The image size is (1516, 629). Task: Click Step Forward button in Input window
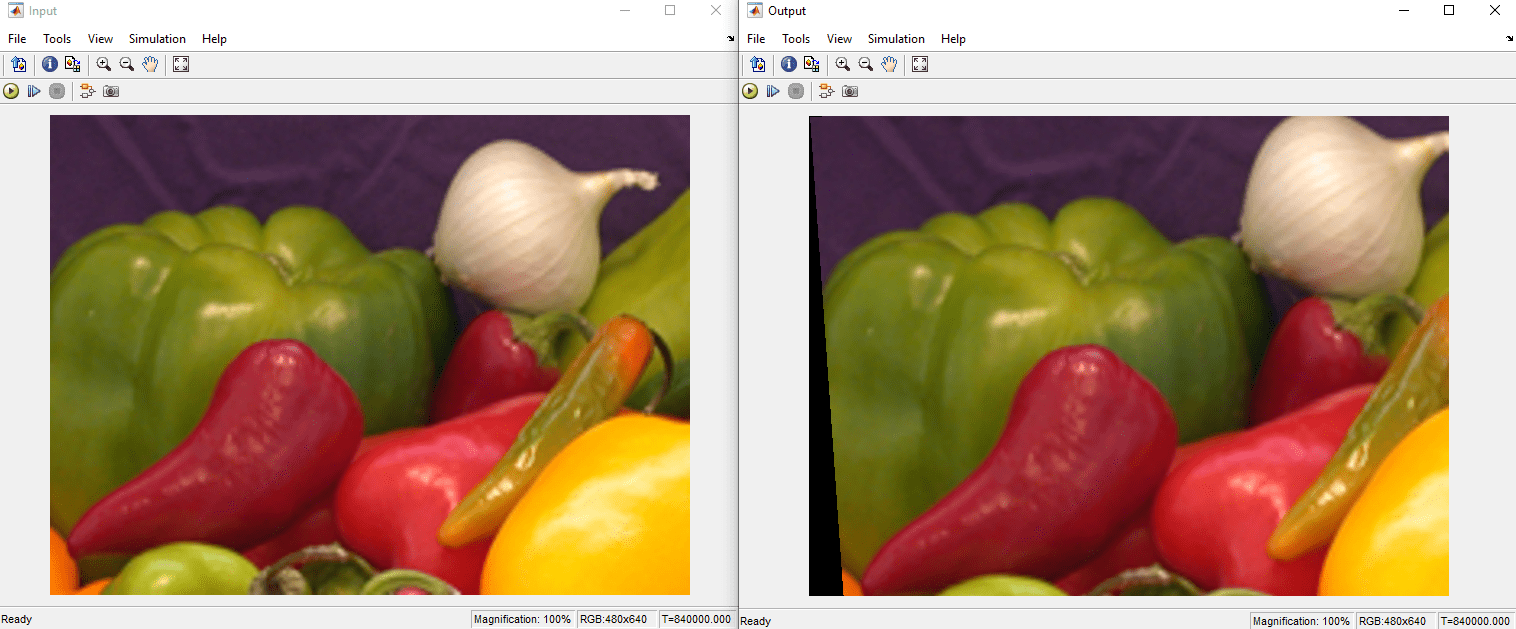click(x=34, y=91)
